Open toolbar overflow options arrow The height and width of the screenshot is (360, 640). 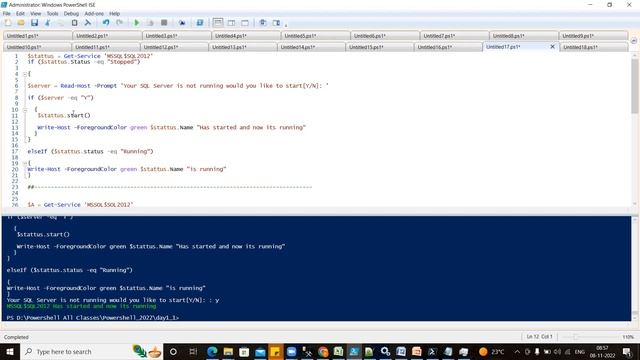point(286,25)
